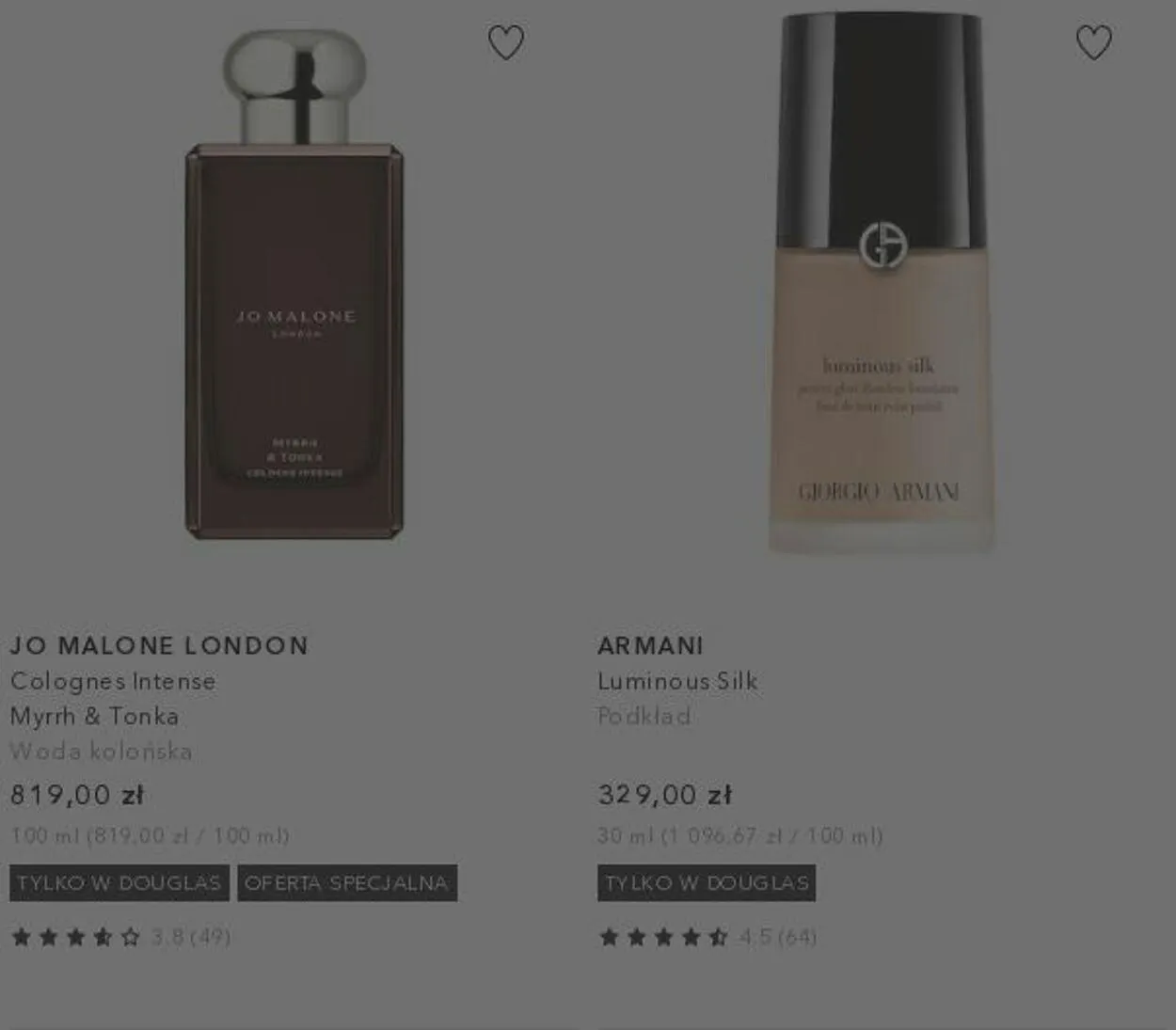The height and width of the screenshot is (1030, 1176).
Task: Open Luminous Silk product title
Action: tap(677, 681)
